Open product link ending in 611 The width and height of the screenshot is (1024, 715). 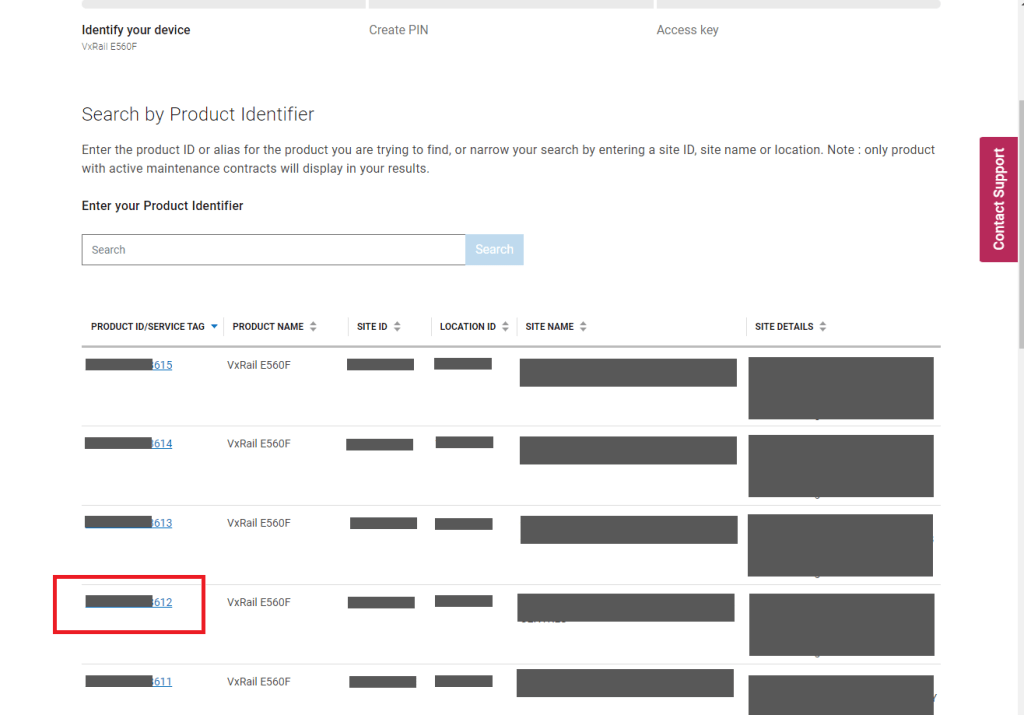pyautogui.click(x=161, y=682)
